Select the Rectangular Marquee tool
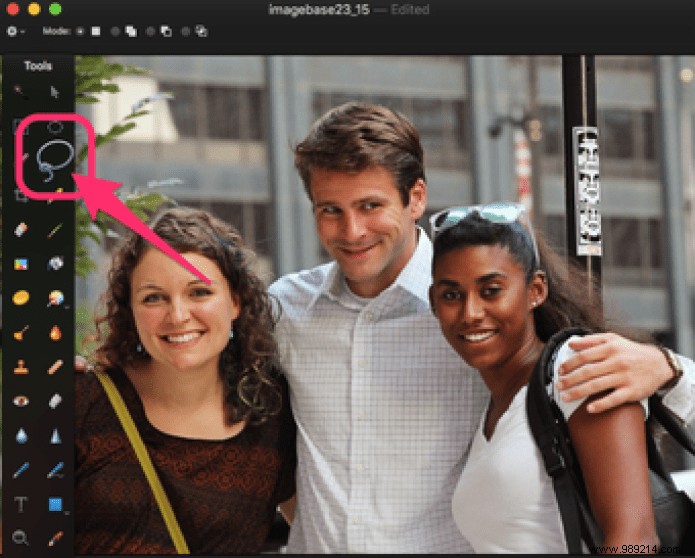The image size is (695, 558). coord(20,127)
